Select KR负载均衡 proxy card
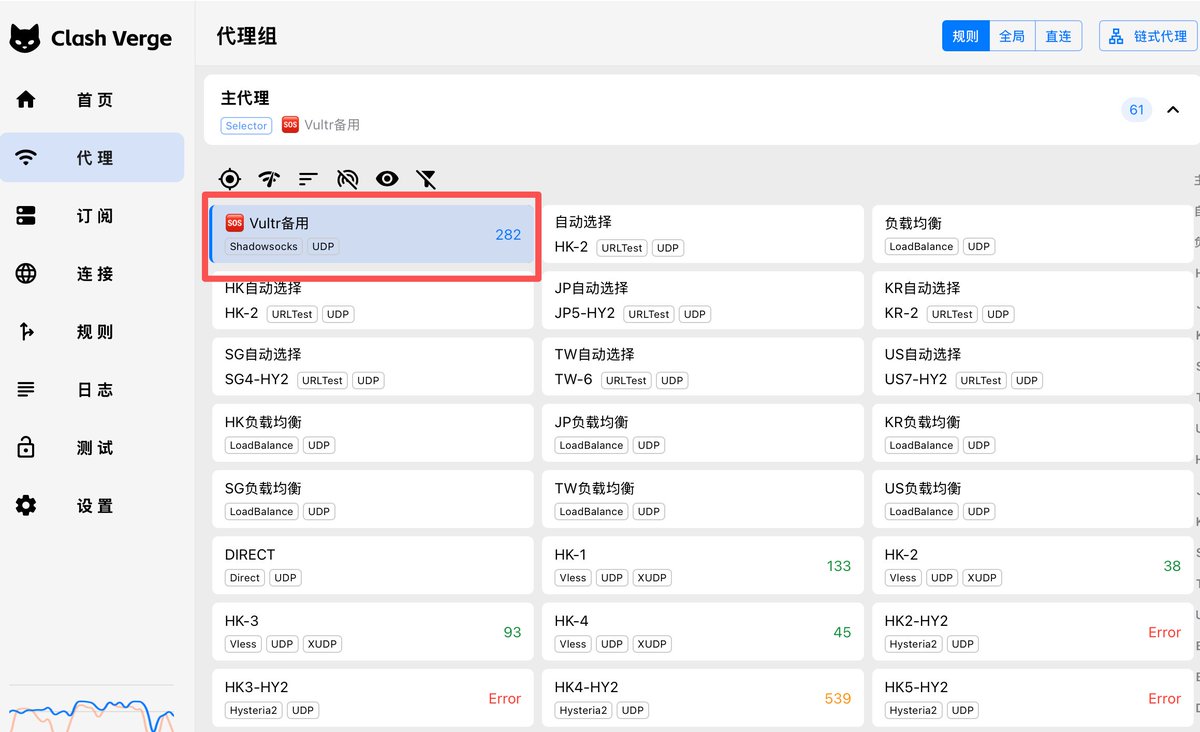 click(1033, 433)
